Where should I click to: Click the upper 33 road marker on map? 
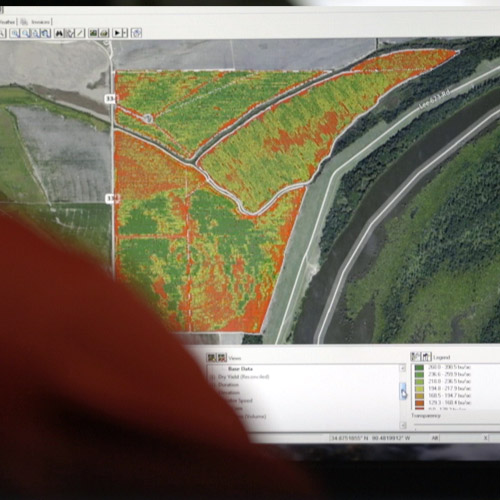(110, 99)
